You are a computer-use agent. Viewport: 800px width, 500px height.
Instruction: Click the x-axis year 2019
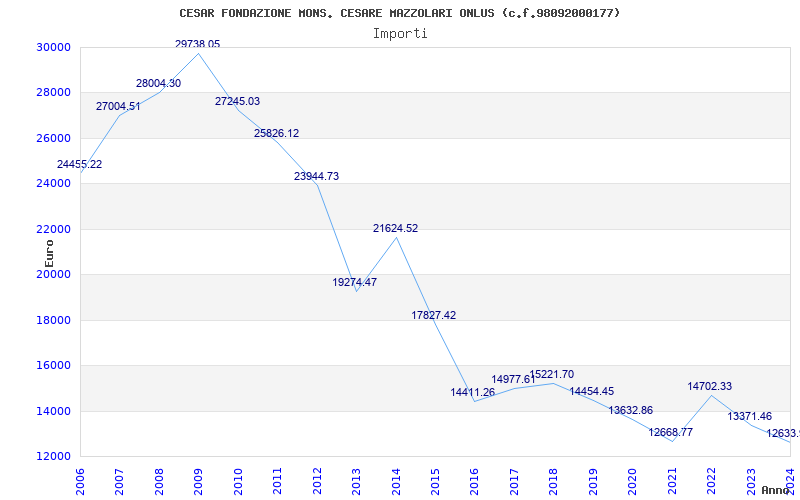(593, 481)
